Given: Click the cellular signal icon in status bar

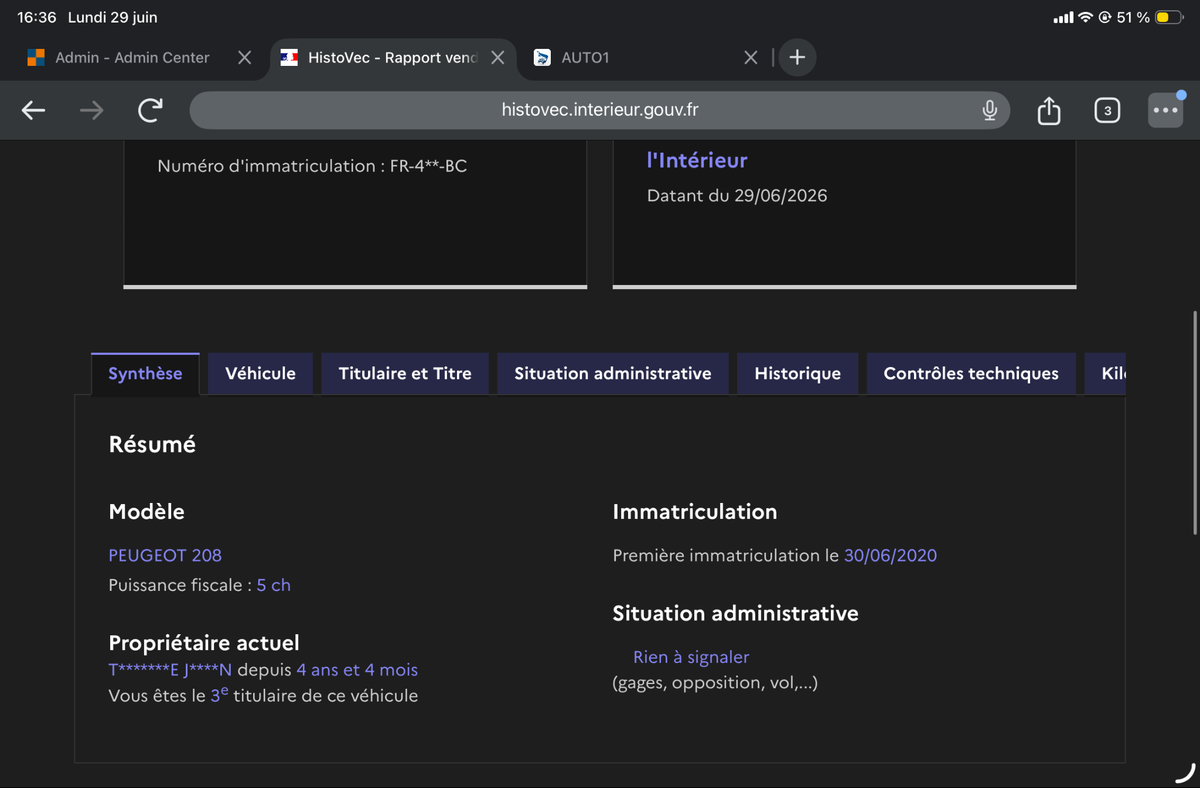Looking at the screenshot, I should pos(1063,17).
